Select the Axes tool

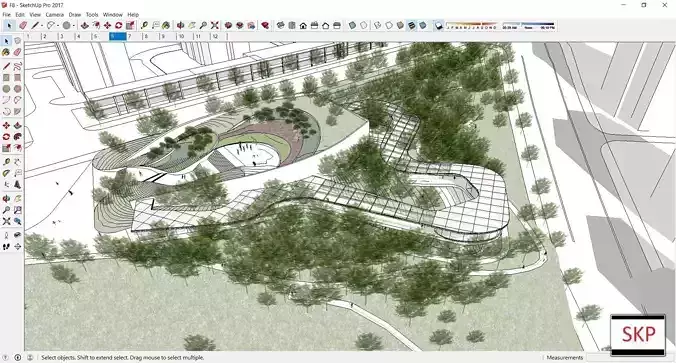tap(6, 185)
